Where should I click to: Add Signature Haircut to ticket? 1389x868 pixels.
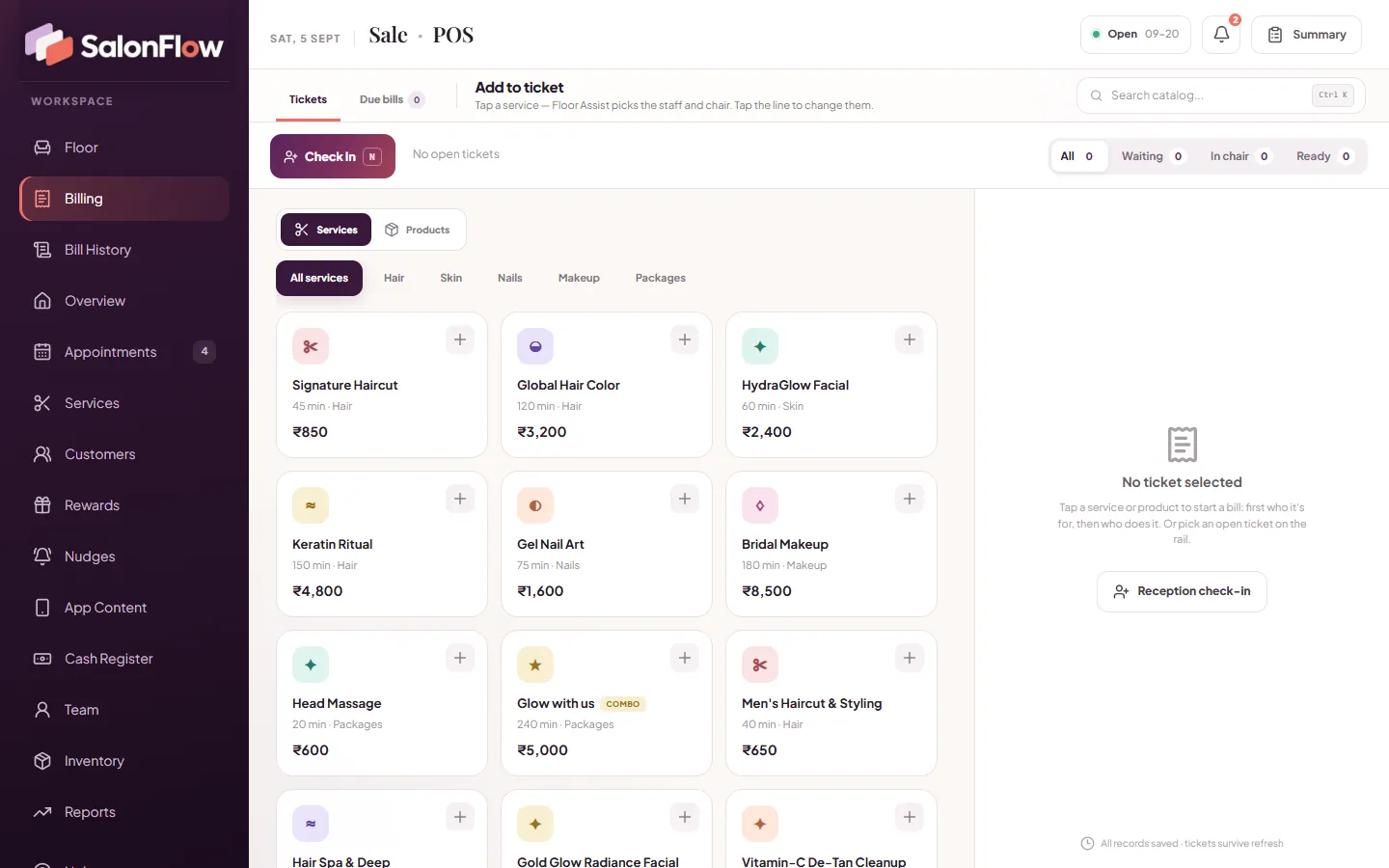pos(460,339)
